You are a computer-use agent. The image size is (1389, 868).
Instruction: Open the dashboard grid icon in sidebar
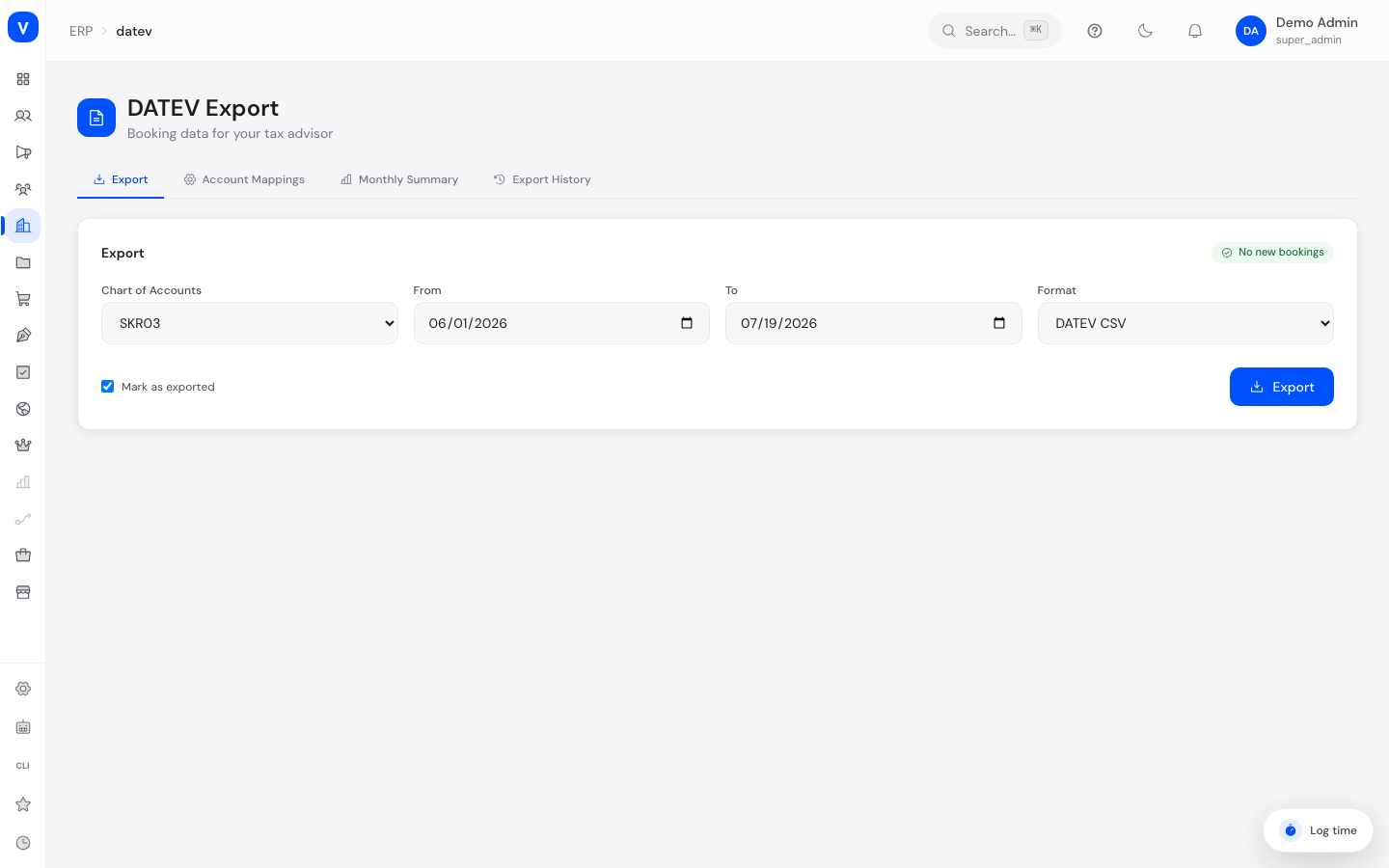(23, 79)
